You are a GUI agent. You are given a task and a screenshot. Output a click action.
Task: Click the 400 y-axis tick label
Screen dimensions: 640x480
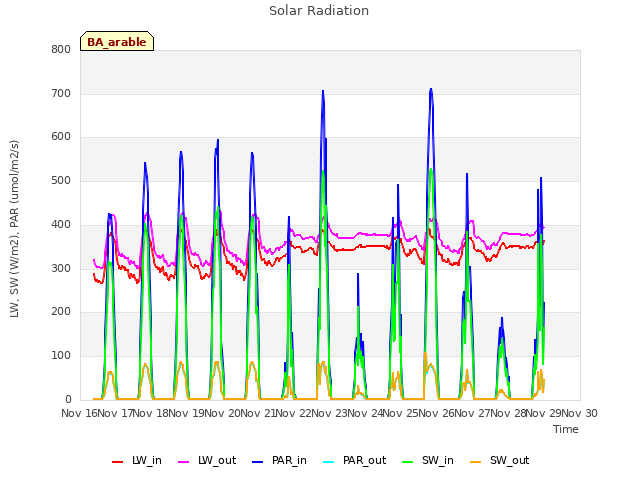point(61,224)
